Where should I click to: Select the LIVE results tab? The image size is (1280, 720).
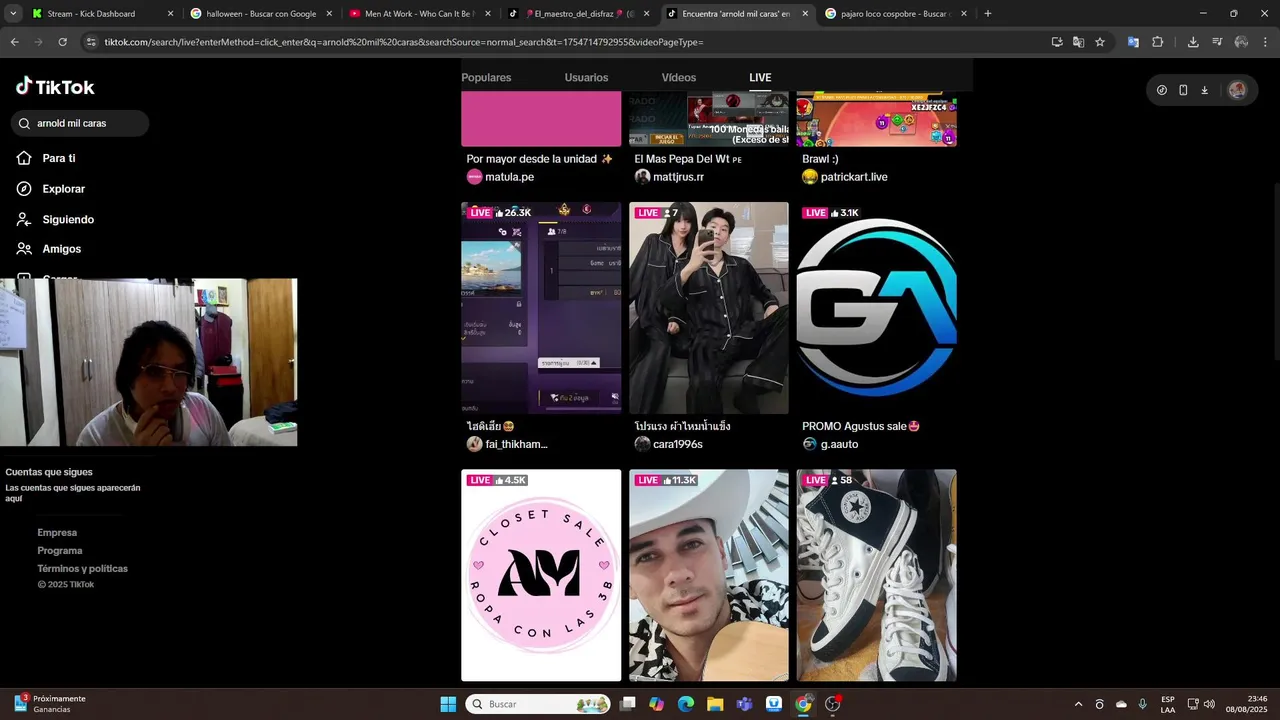760,77
